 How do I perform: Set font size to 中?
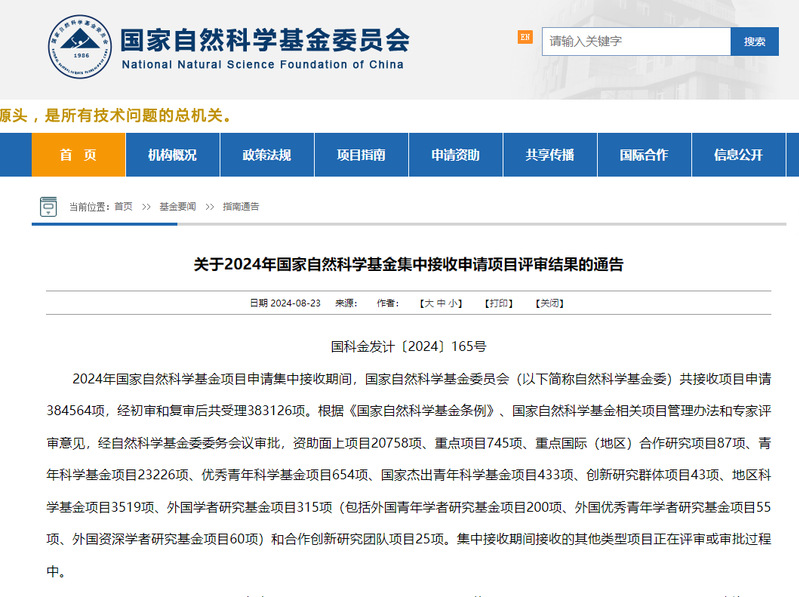point(441,303)
